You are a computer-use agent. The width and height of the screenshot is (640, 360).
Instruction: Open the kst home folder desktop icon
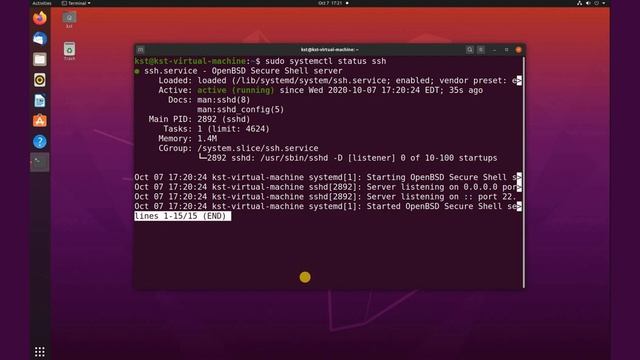pyautogui.click(x=69, y=20)
